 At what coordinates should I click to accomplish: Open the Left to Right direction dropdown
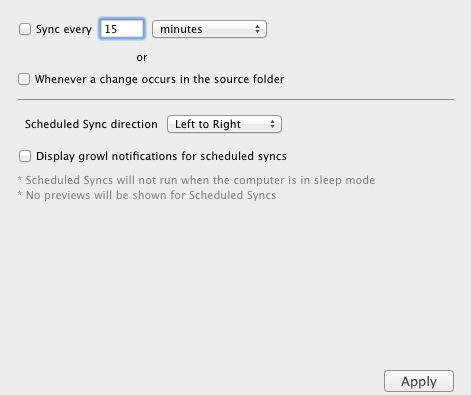(x=224, y=124)
